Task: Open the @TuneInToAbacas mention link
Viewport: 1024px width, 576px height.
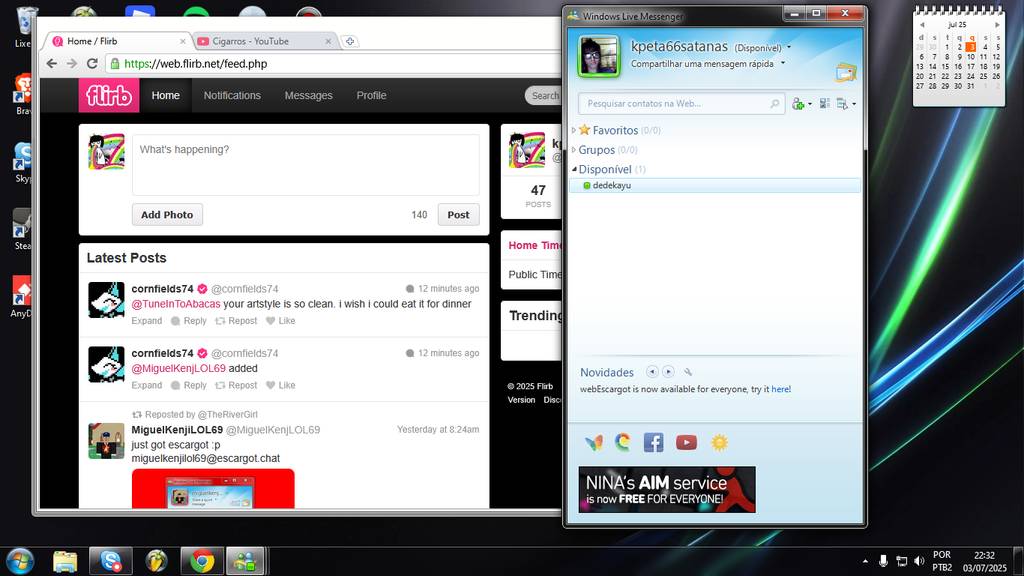Action: (x=176, y=304)
